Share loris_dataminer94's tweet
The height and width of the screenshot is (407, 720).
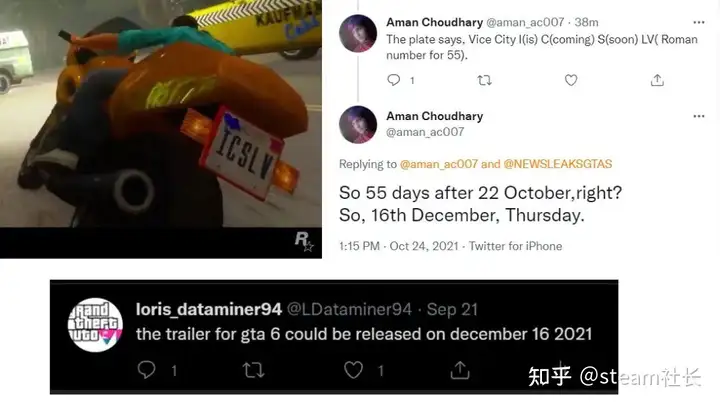[x=460, y=369]
